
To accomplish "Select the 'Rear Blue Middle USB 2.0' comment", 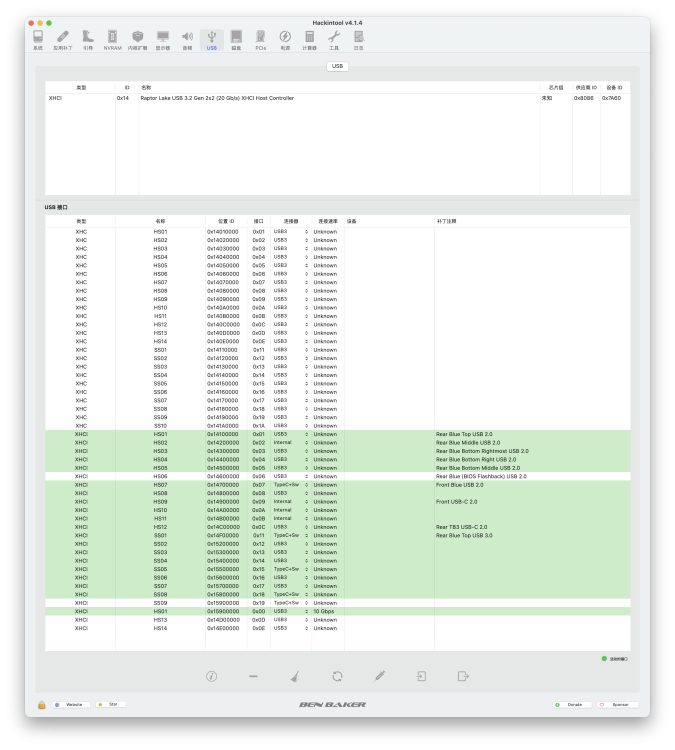I will tap(468, 443).
